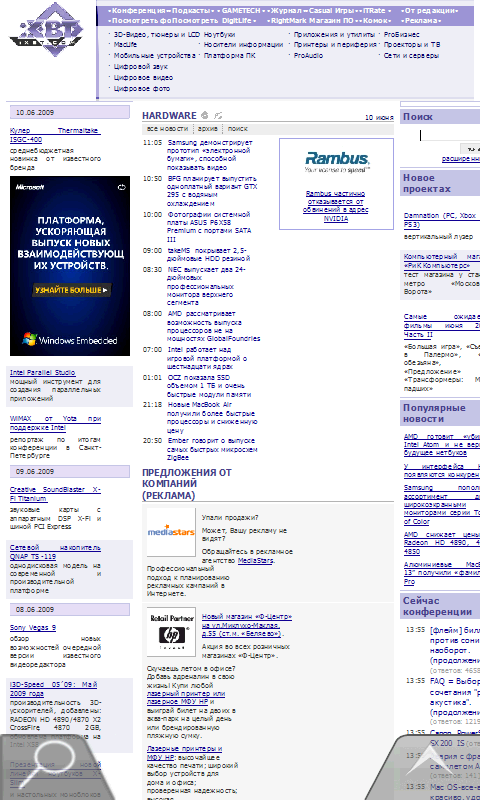
Task: Click the RSS feed icon near HARDWARE
Action: [218, 115]
